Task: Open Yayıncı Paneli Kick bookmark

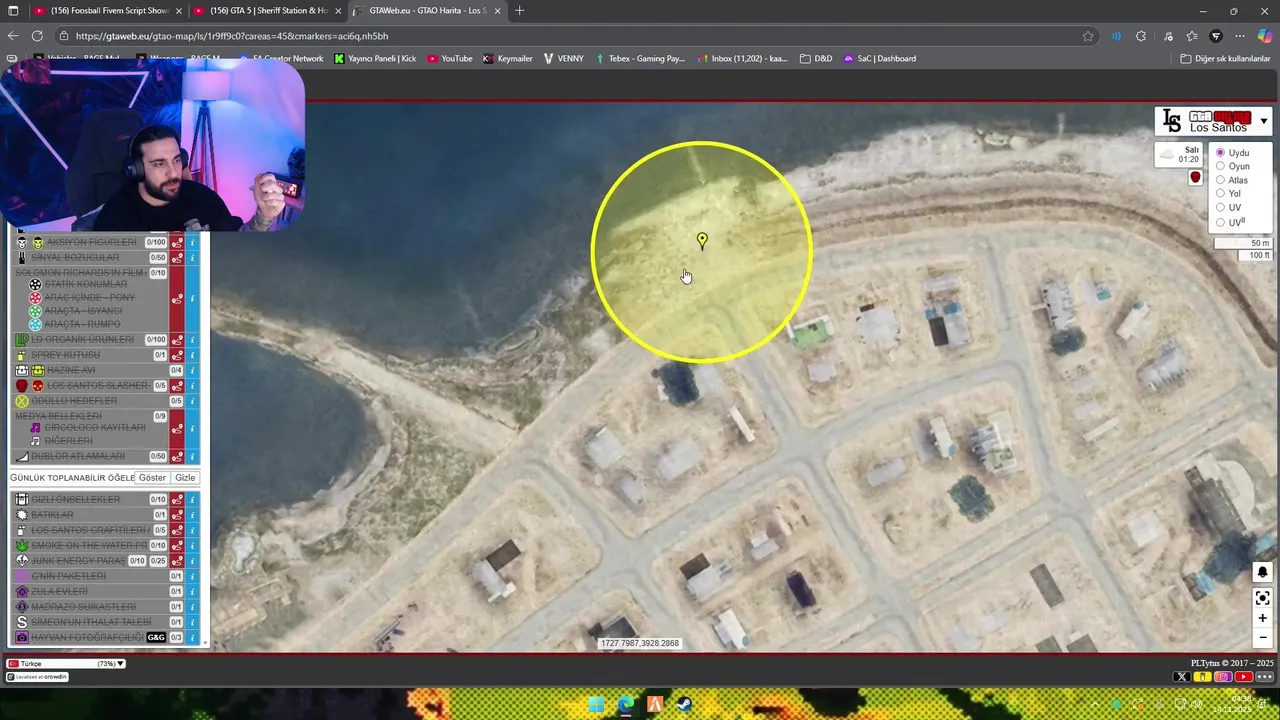Action: tap(375, 59)
